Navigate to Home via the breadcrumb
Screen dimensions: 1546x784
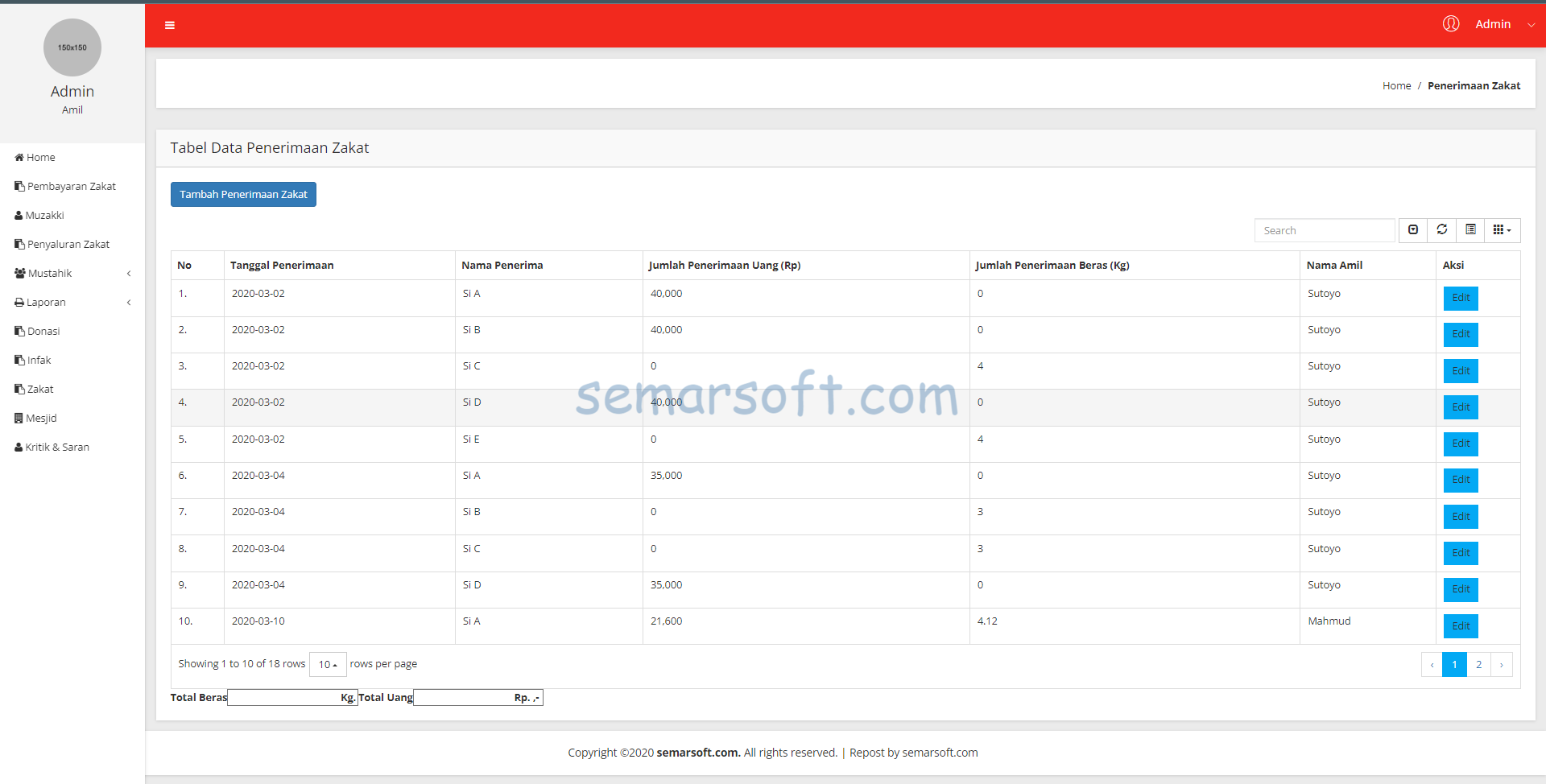[x=1396, y=85]
